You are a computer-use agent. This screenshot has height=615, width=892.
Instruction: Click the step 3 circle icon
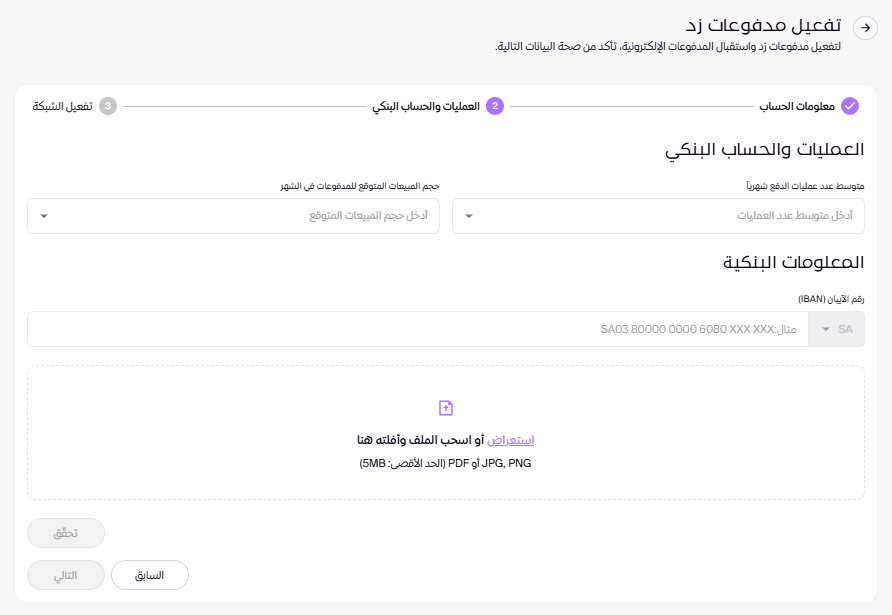pyautogui.click(x=108, y=106)
